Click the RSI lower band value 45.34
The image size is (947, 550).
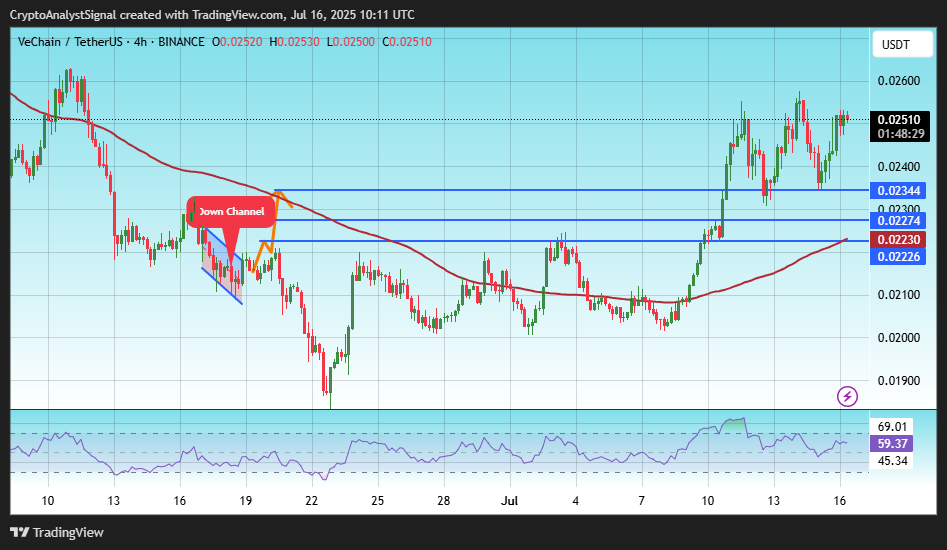pos(892,461)
